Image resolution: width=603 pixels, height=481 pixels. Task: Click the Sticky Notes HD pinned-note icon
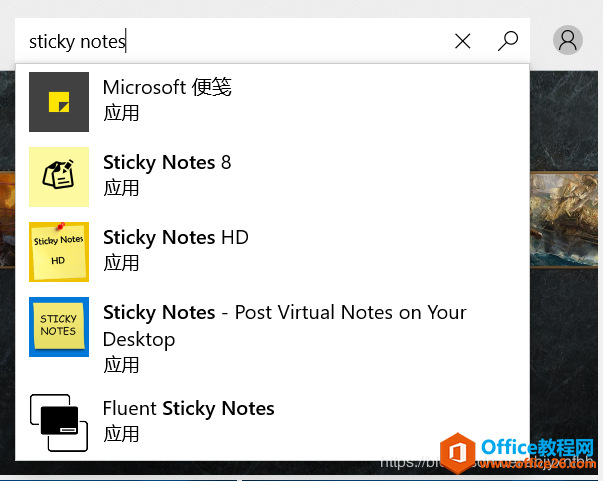pyautogui.click(x=59, y=252)
